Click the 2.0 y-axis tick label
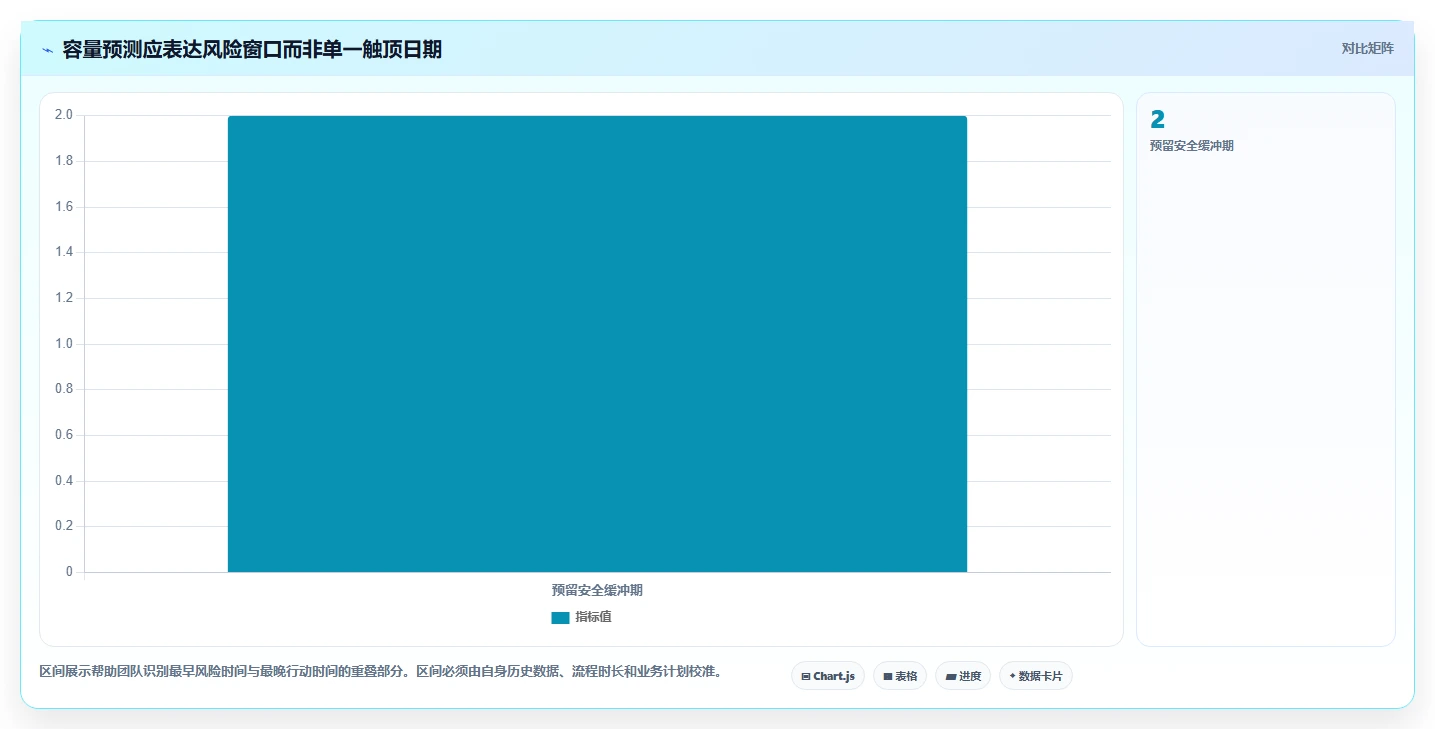Screen dimensions: 1435x729 tap(64, 115)
